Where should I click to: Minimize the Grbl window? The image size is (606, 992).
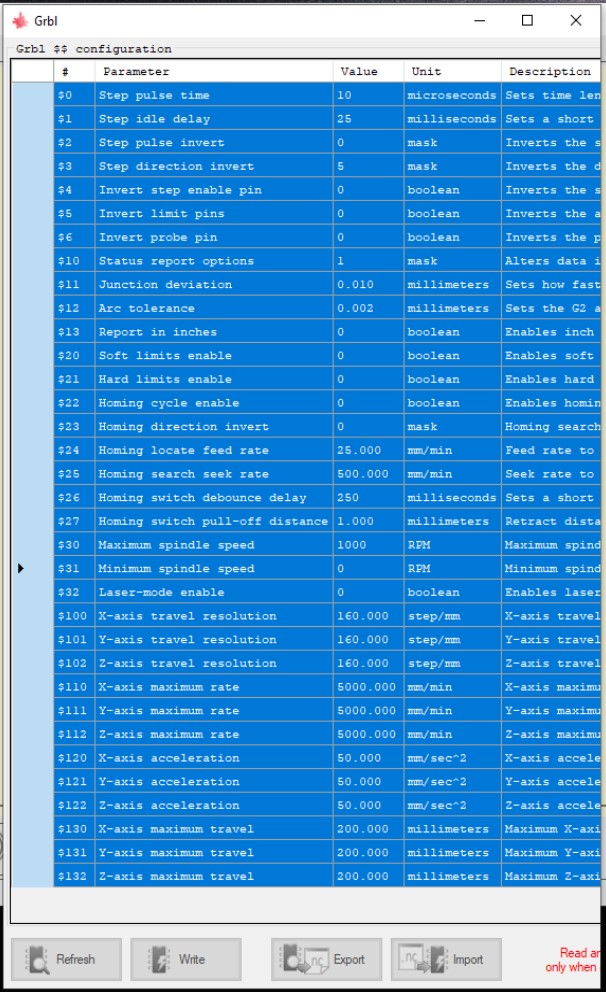pos(480,21)
